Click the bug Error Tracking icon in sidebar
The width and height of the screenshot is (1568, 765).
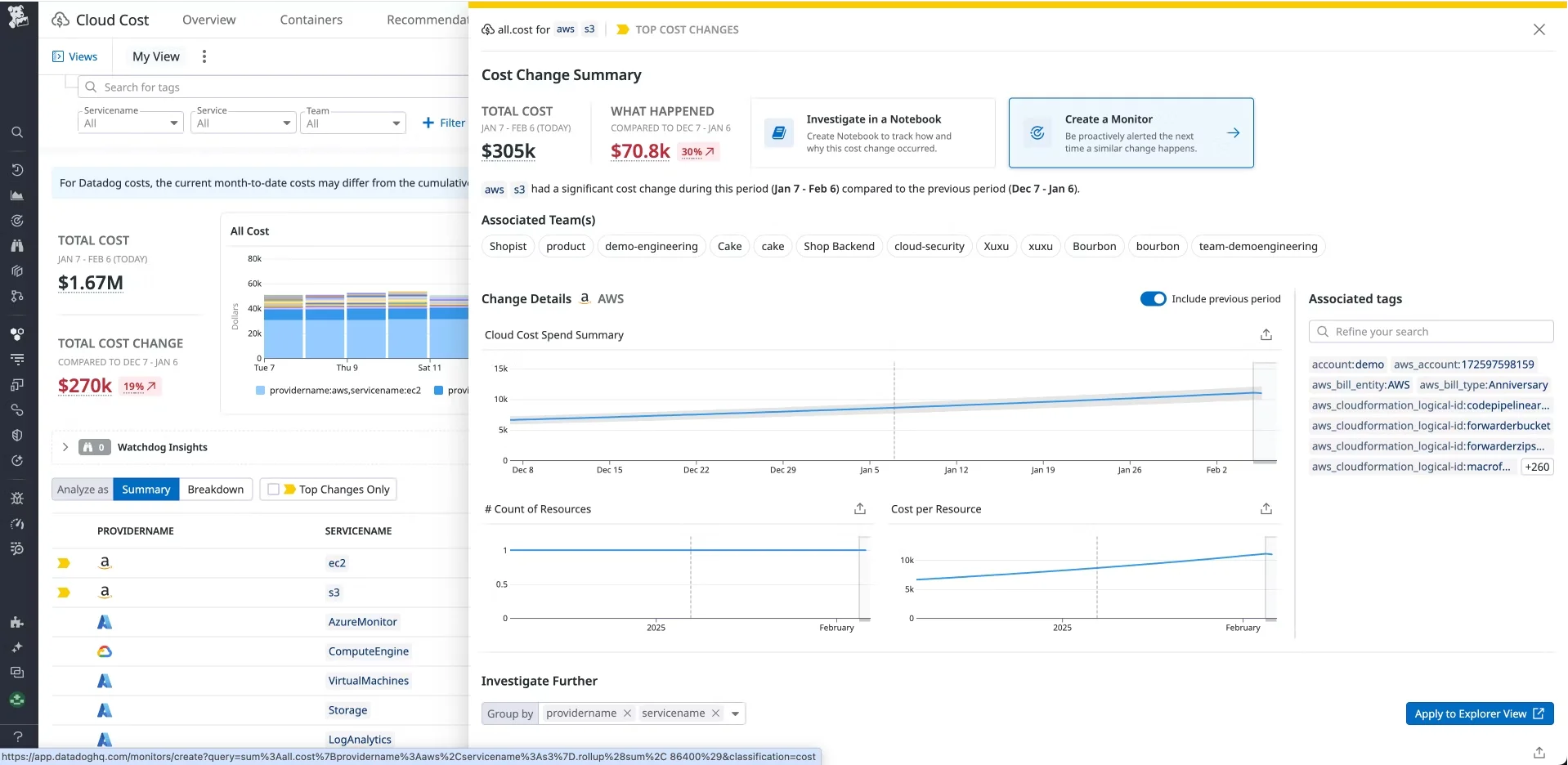pyautogui.click(x=16, y=498)
